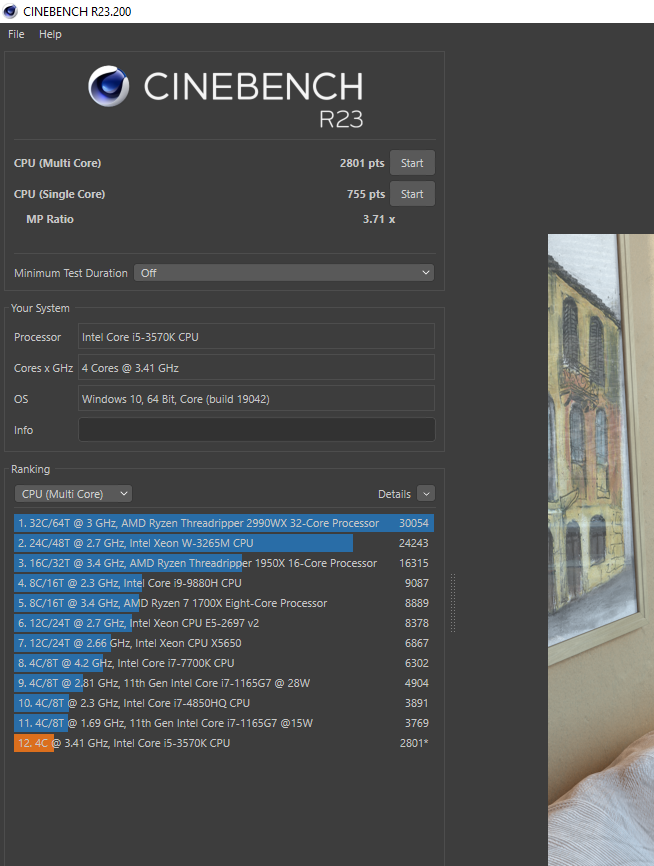
Task: Click the 2801 pts multi core score
Action: (x=362, y=163)
